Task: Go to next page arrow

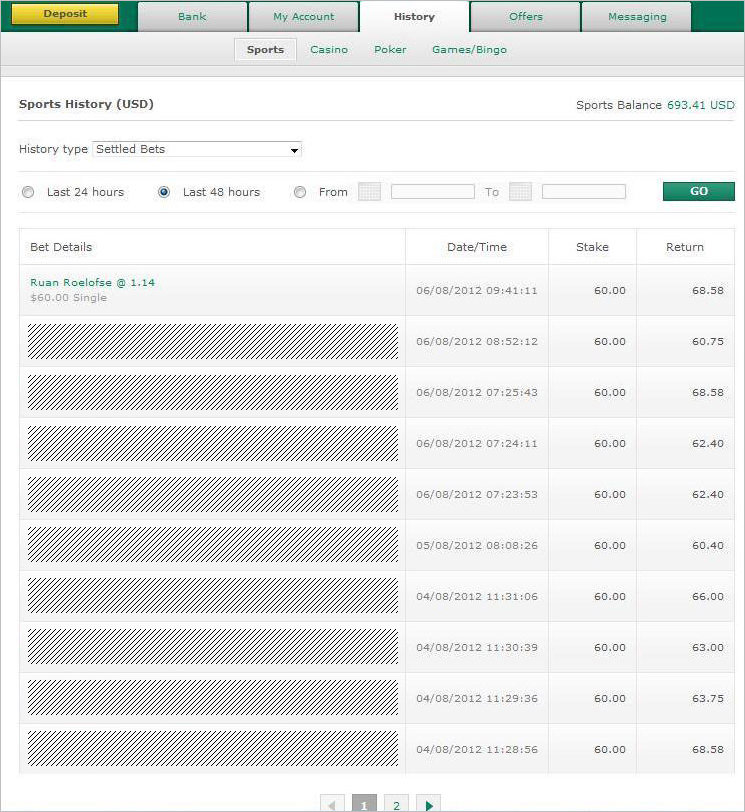Action: 429,805
